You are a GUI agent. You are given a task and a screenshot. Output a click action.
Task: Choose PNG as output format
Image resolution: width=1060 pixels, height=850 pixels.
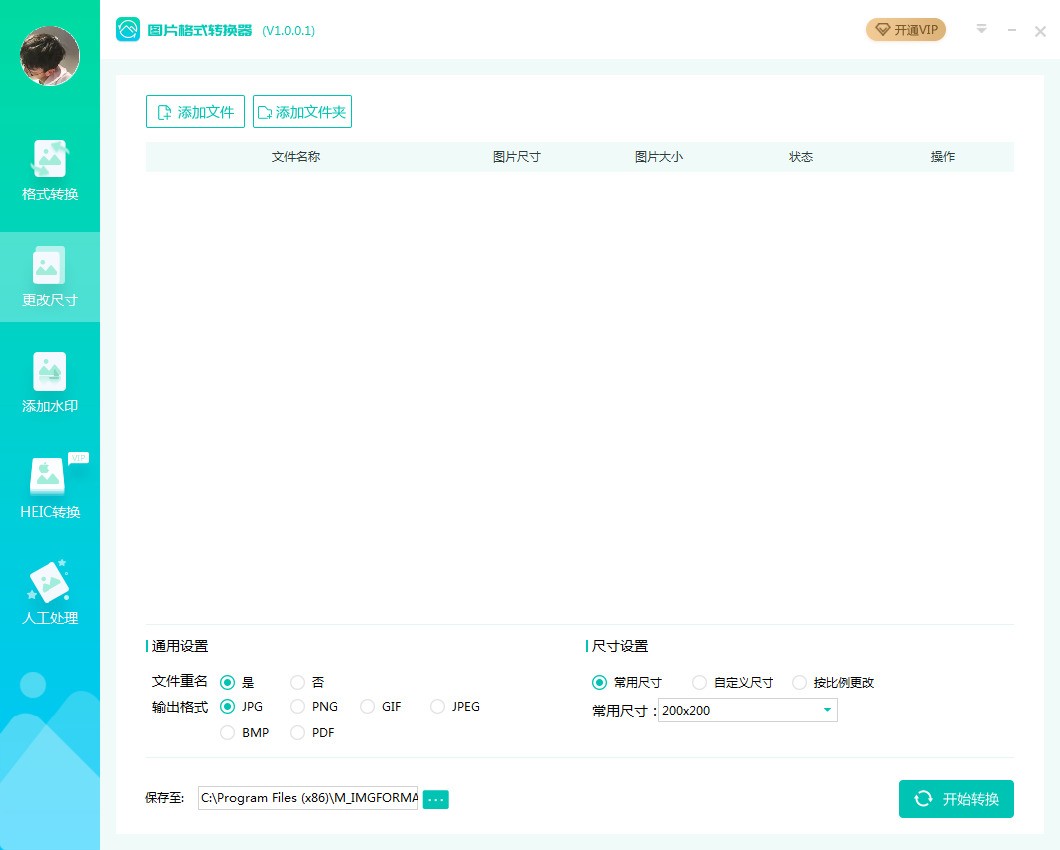298,707
